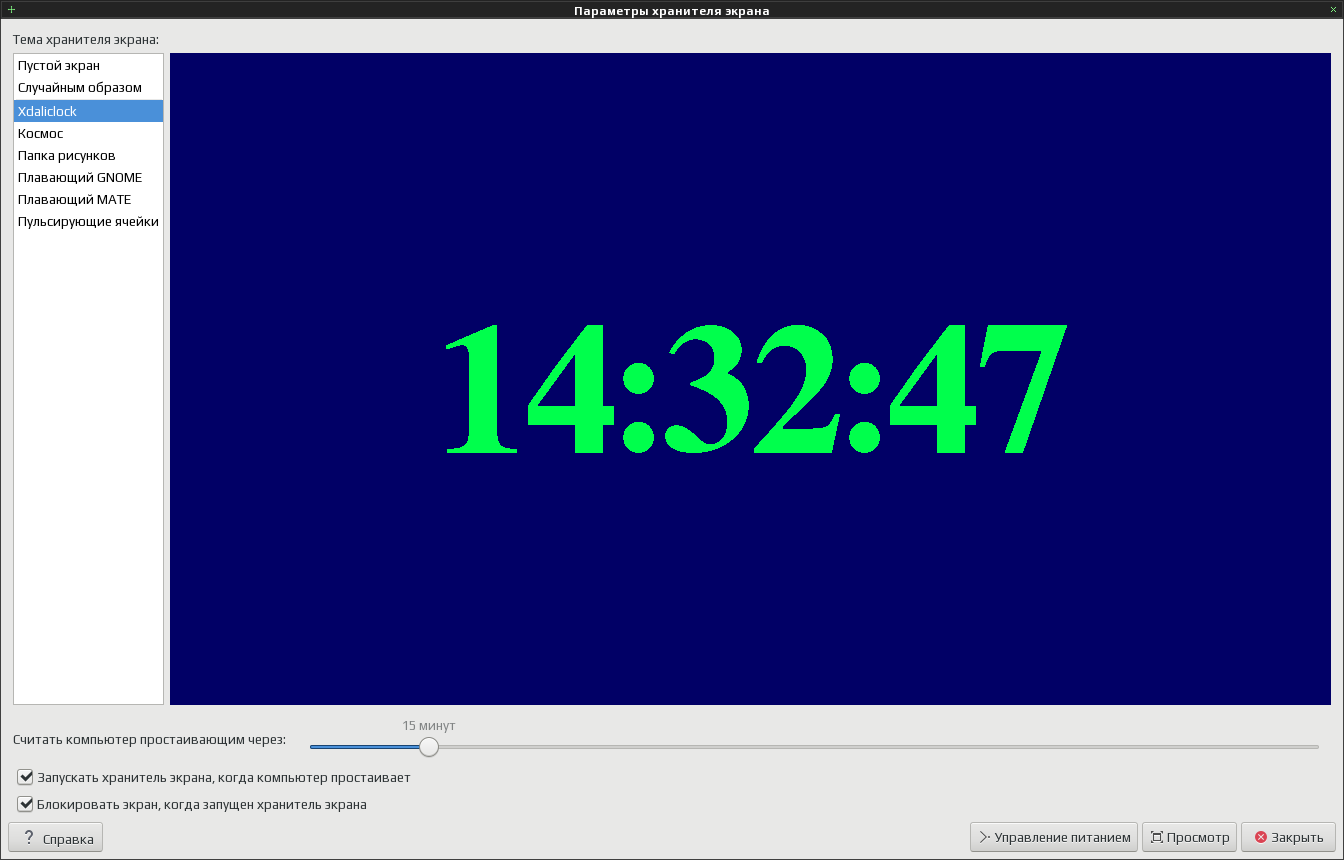Click the plus icon in title bar
The image size is (1344, 860).
tap(11, 9)
